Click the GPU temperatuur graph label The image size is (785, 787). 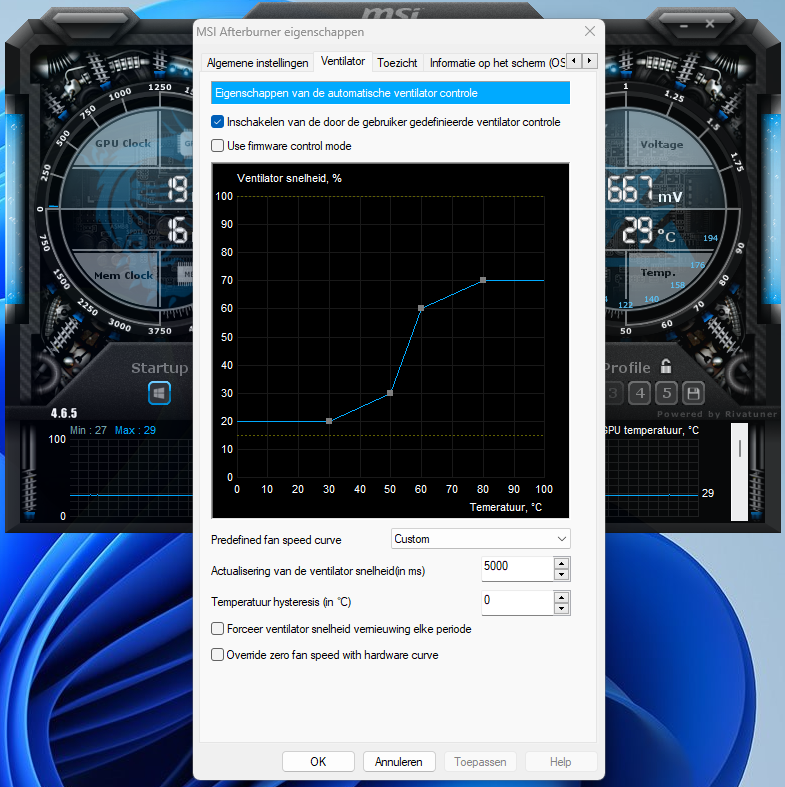click(x=651, y=430)
